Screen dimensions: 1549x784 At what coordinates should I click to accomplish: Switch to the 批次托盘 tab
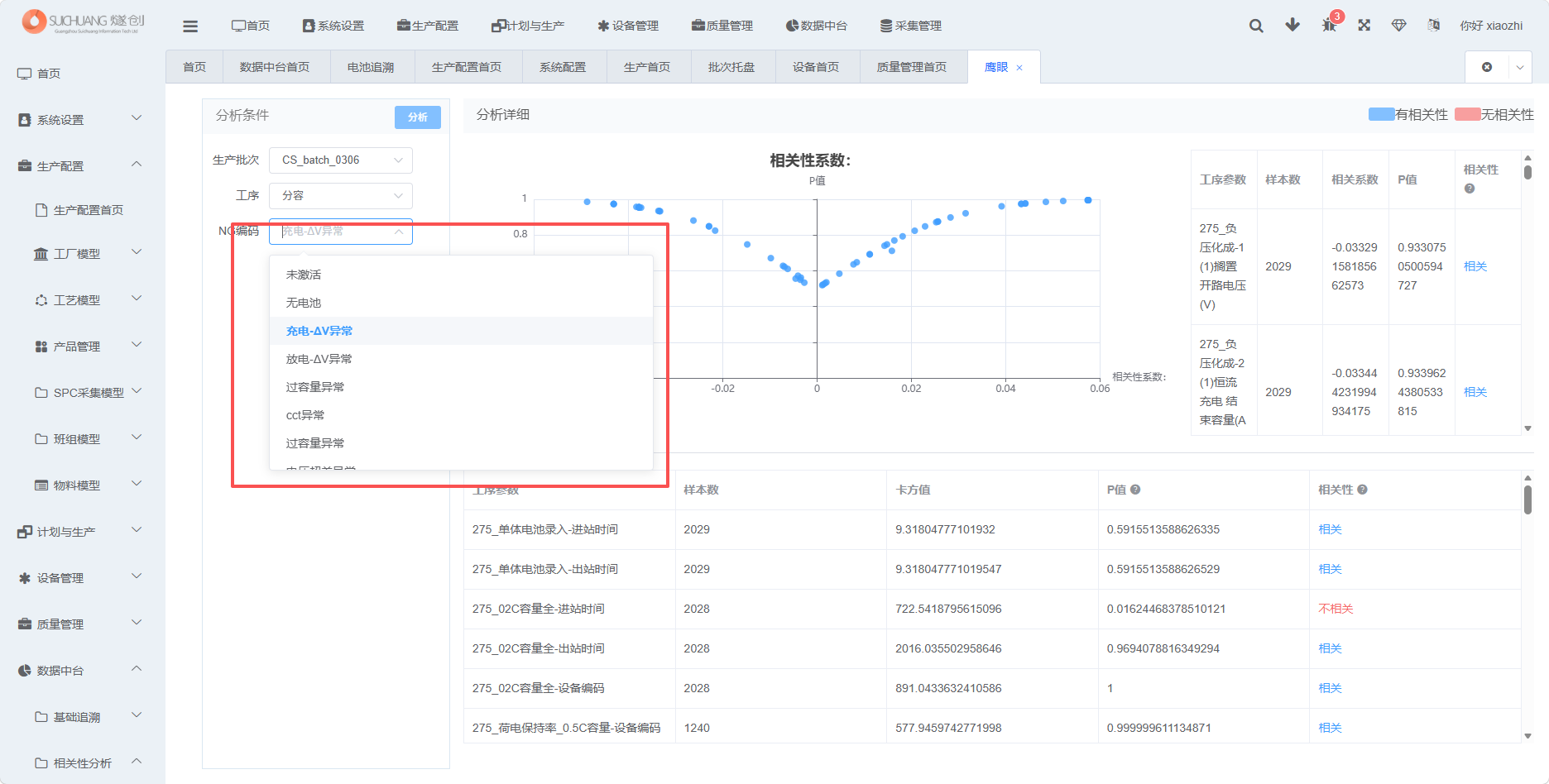[x=731, y=67]
